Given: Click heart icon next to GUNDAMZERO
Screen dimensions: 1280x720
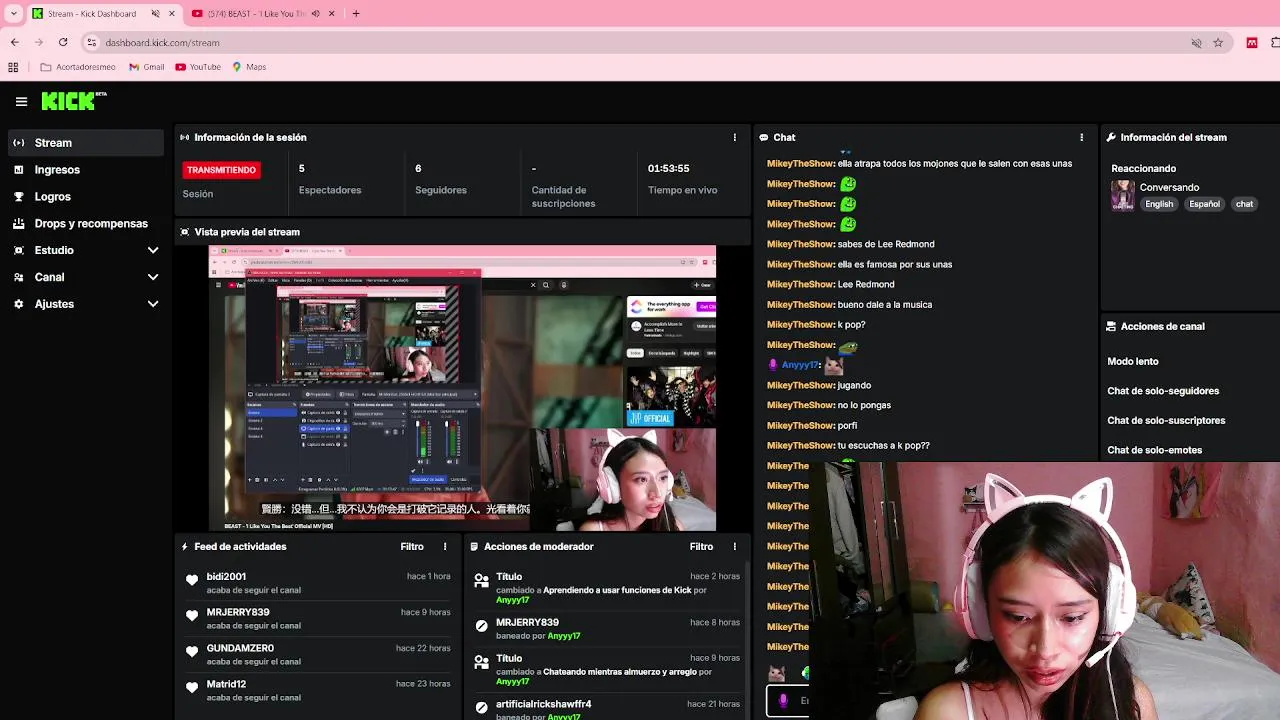Looking at the screenshot, I should tap(192, 652).
